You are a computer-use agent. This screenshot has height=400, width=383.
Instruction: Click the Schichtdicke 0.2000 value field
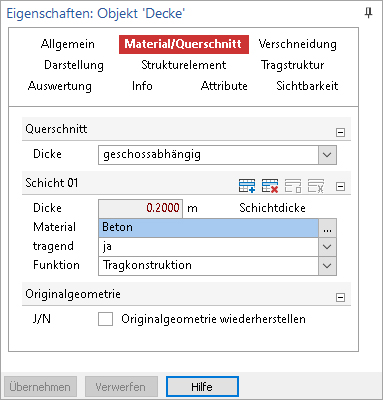[x=140, y=208]
